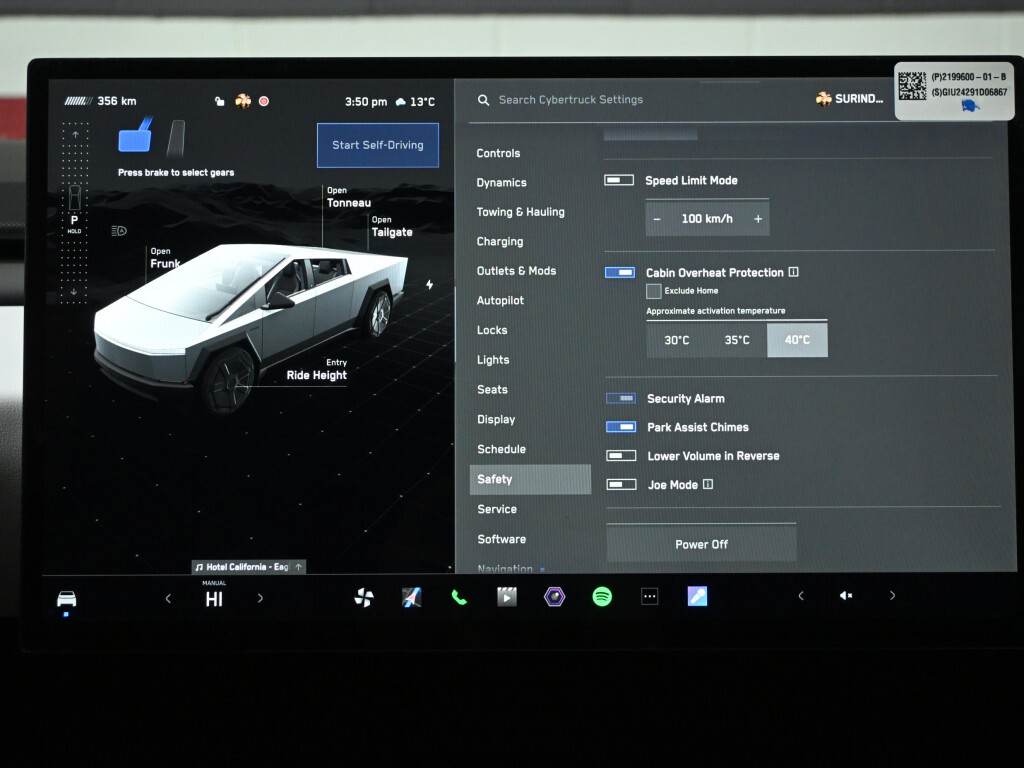Open the all apps three-dots icon

click(650, 597)
